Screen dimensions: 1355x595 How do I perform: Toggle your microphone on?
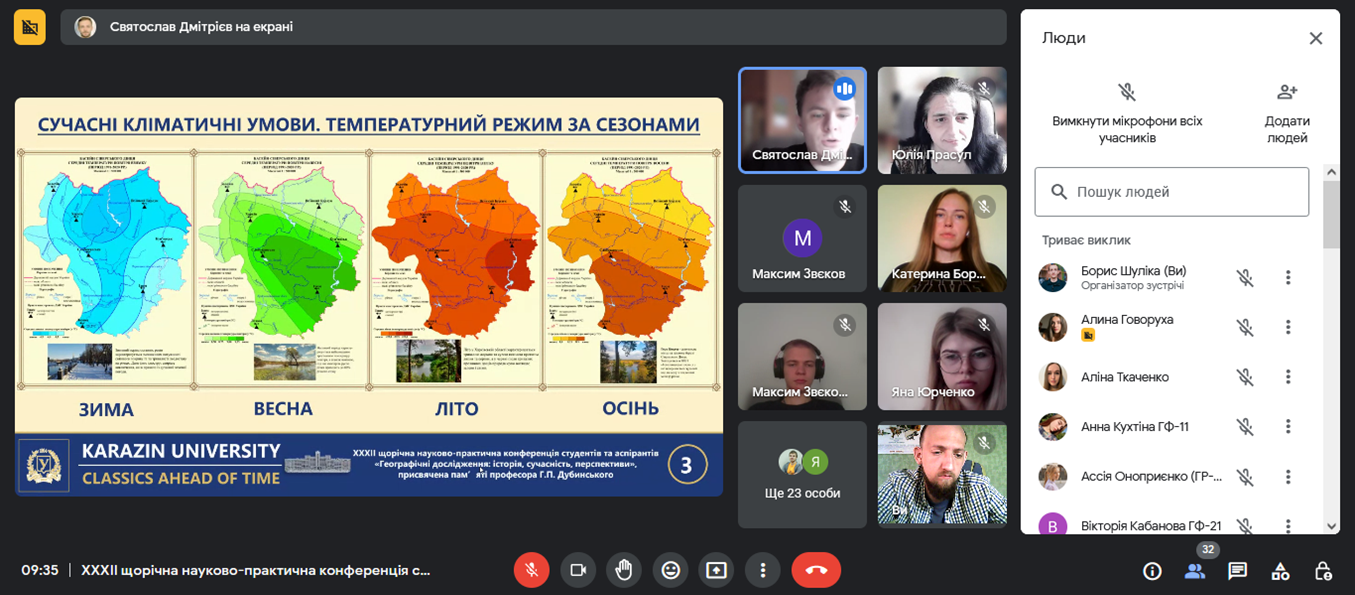click(532, 570)
